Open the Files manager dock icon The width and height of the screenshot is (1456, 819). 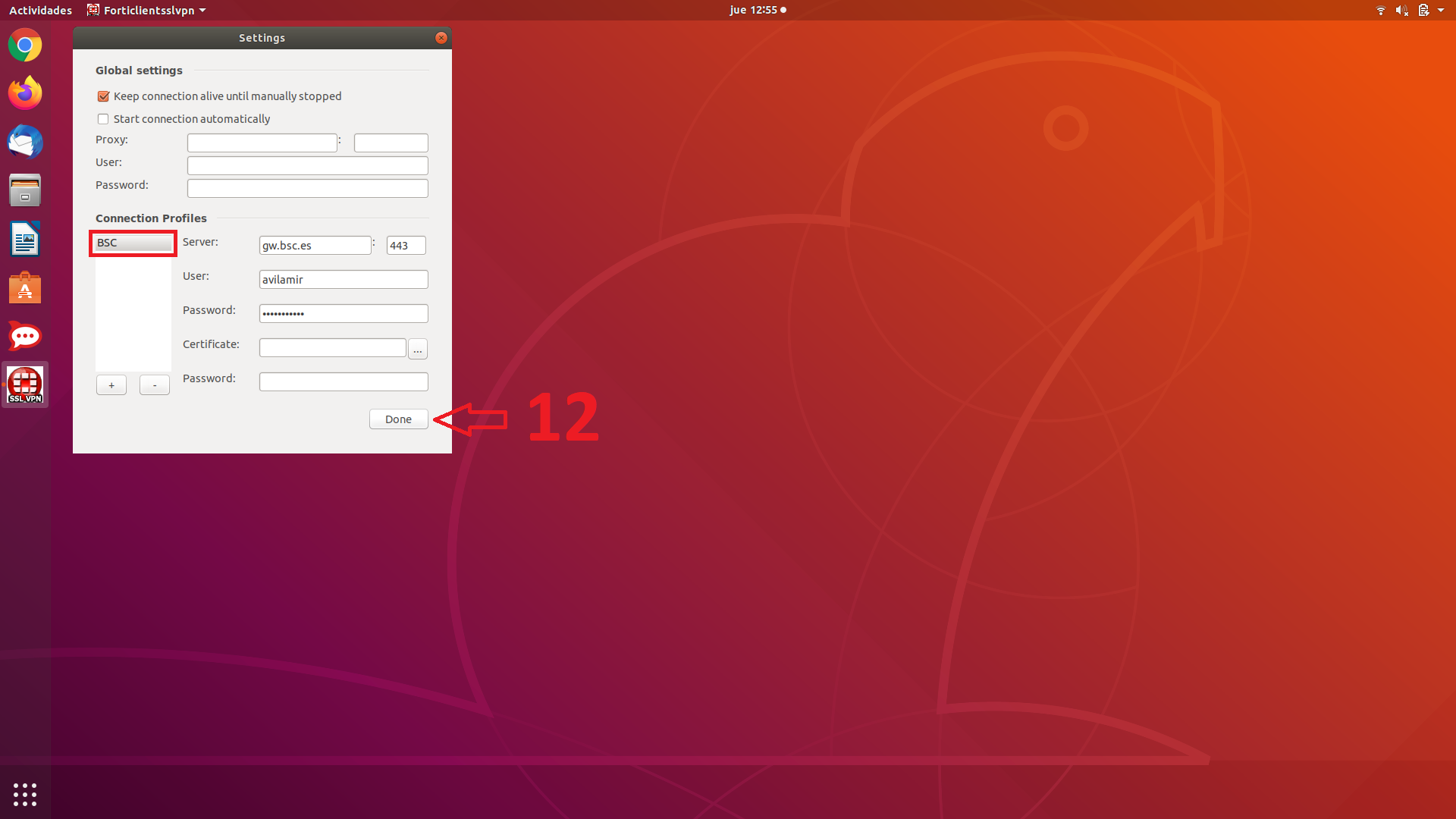tap(25, 190)
